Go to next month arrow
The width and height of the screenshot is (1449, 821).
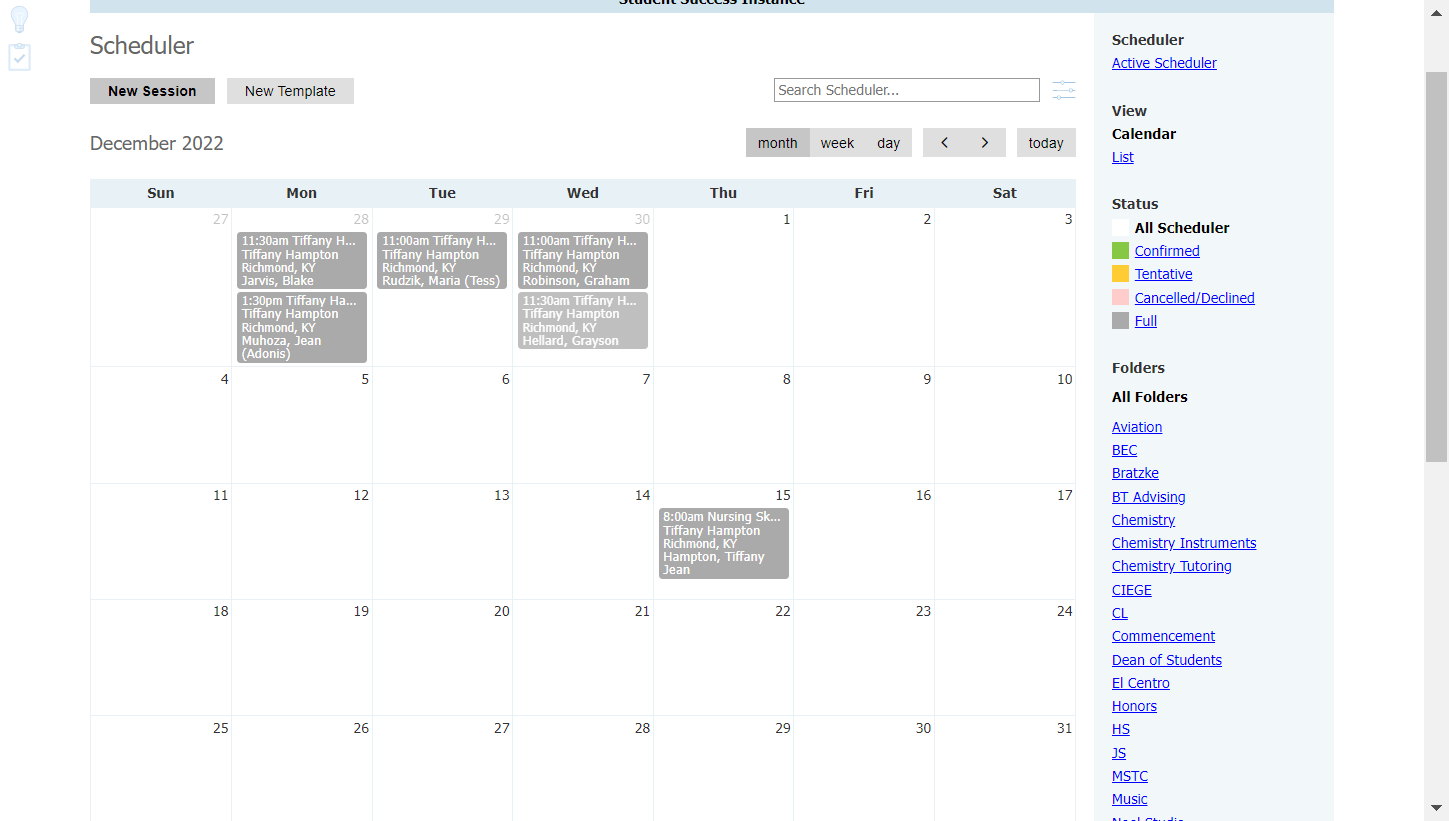point(985,143)
